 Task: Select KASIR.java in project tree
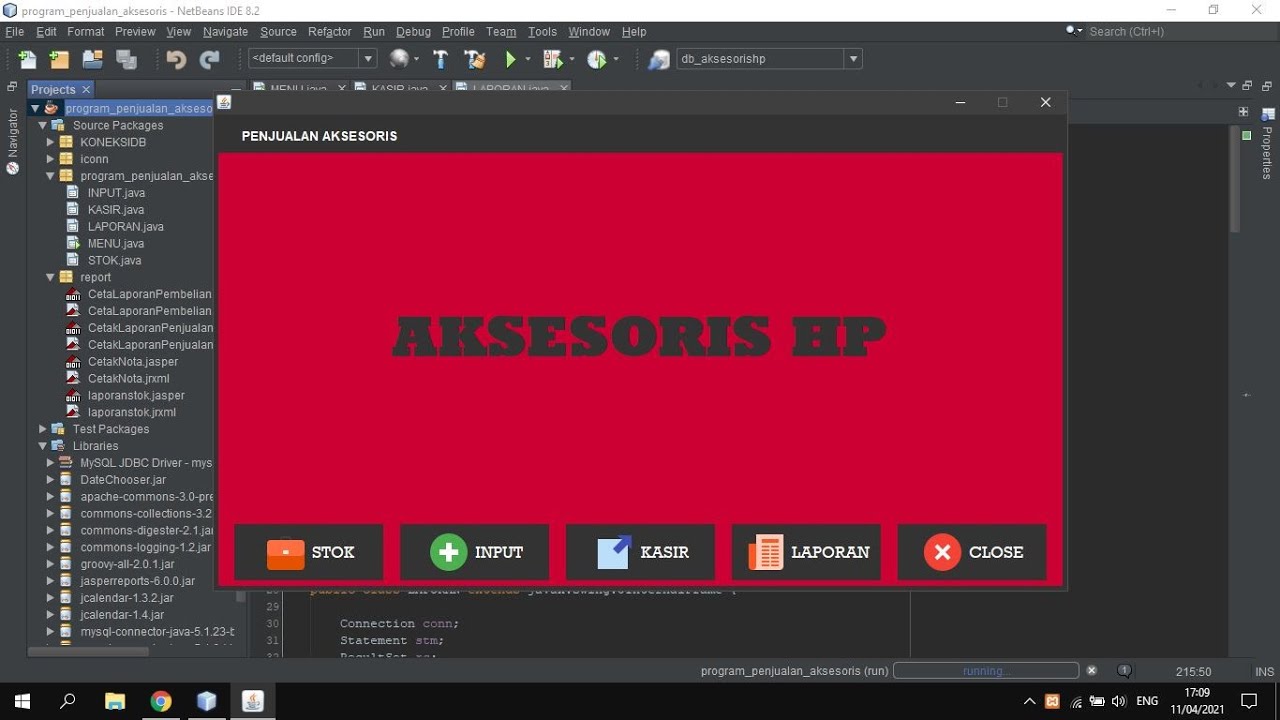116,210
